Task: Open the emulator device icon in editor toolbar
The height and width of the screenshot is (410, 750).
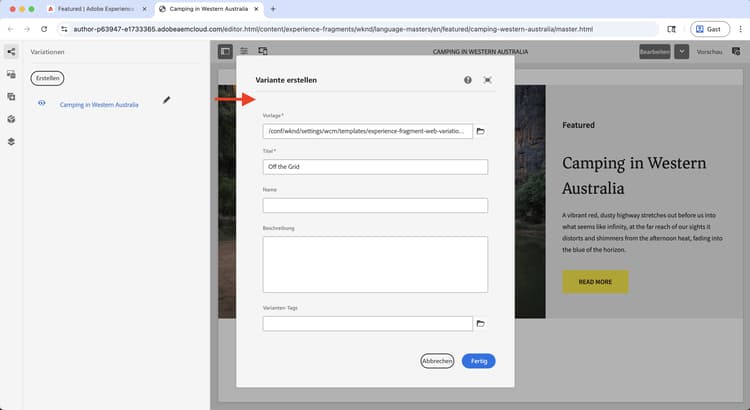Action: [263, 51]
